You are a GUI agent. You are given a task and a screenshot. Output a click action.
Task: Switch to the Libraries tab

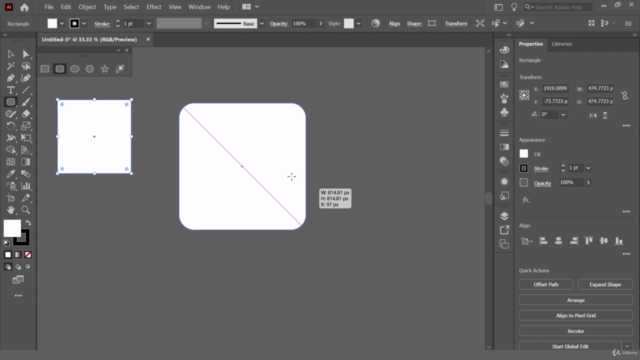pyautogui.click(x=562, y=44)
